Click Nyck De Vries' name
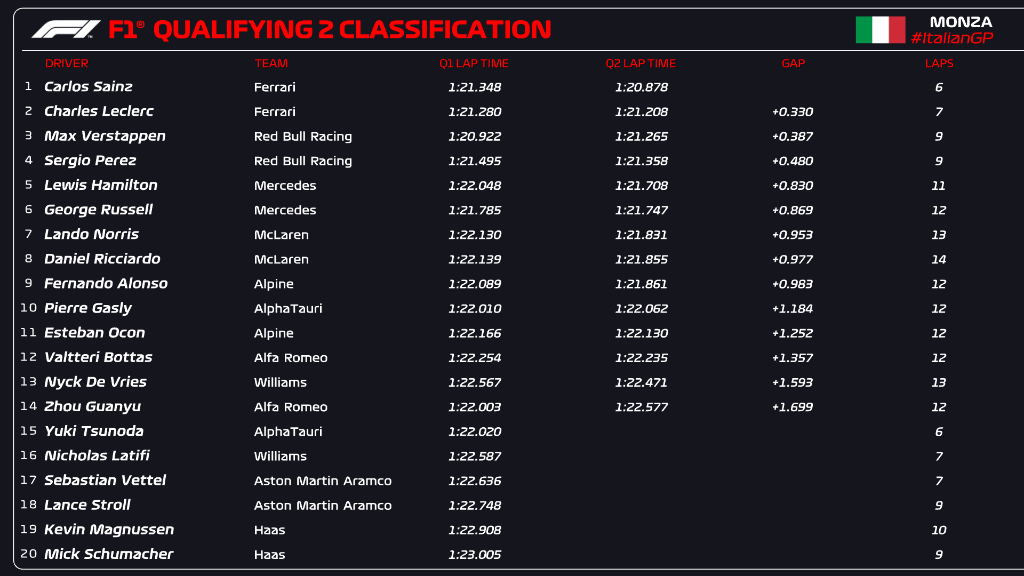 tap(95, 382)
